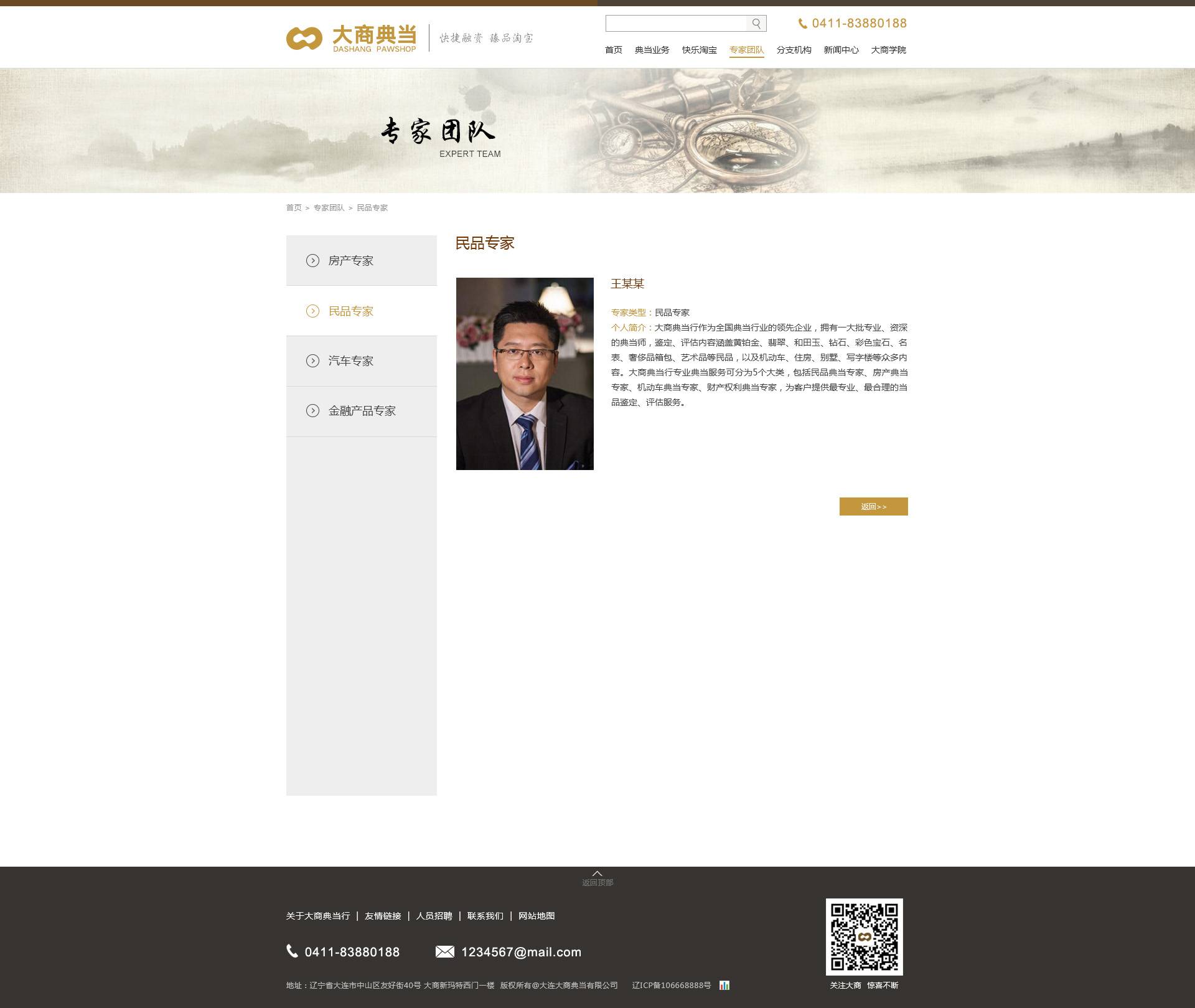1195x1008 pixels.
Task: Click the 返回顶部 up-arrow icon
Action: (597, 874)
